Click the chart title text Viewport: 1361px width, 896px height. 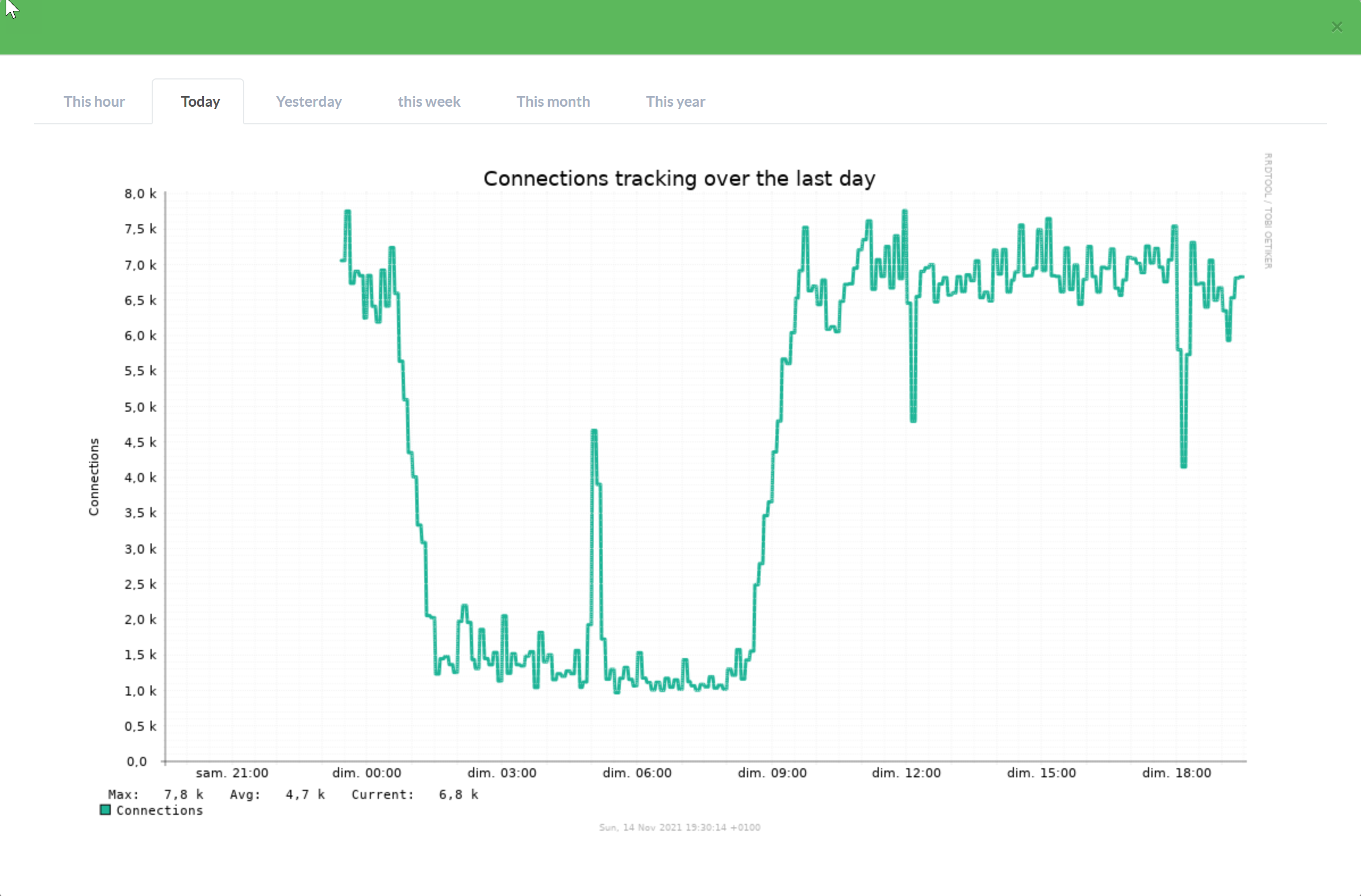click(x=679, y=178)
